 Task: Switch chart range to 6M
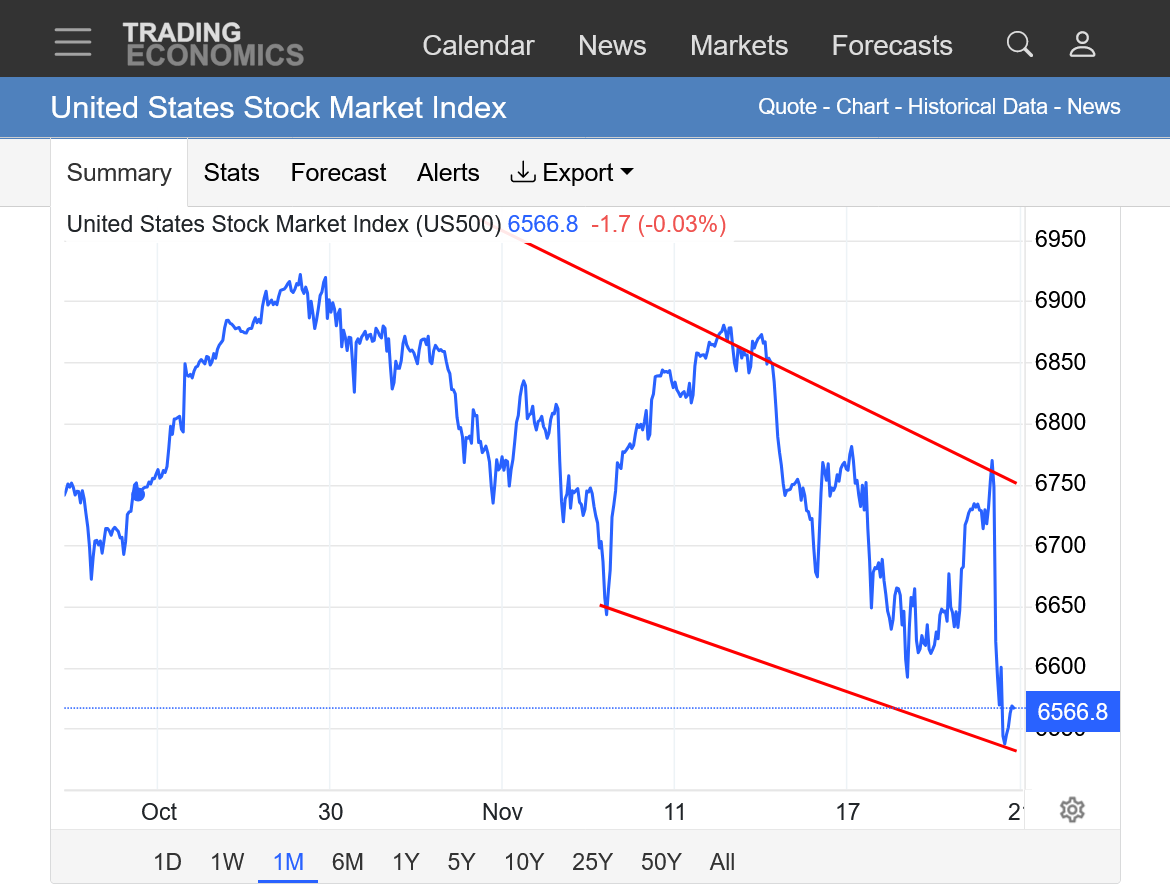(347, 862)
